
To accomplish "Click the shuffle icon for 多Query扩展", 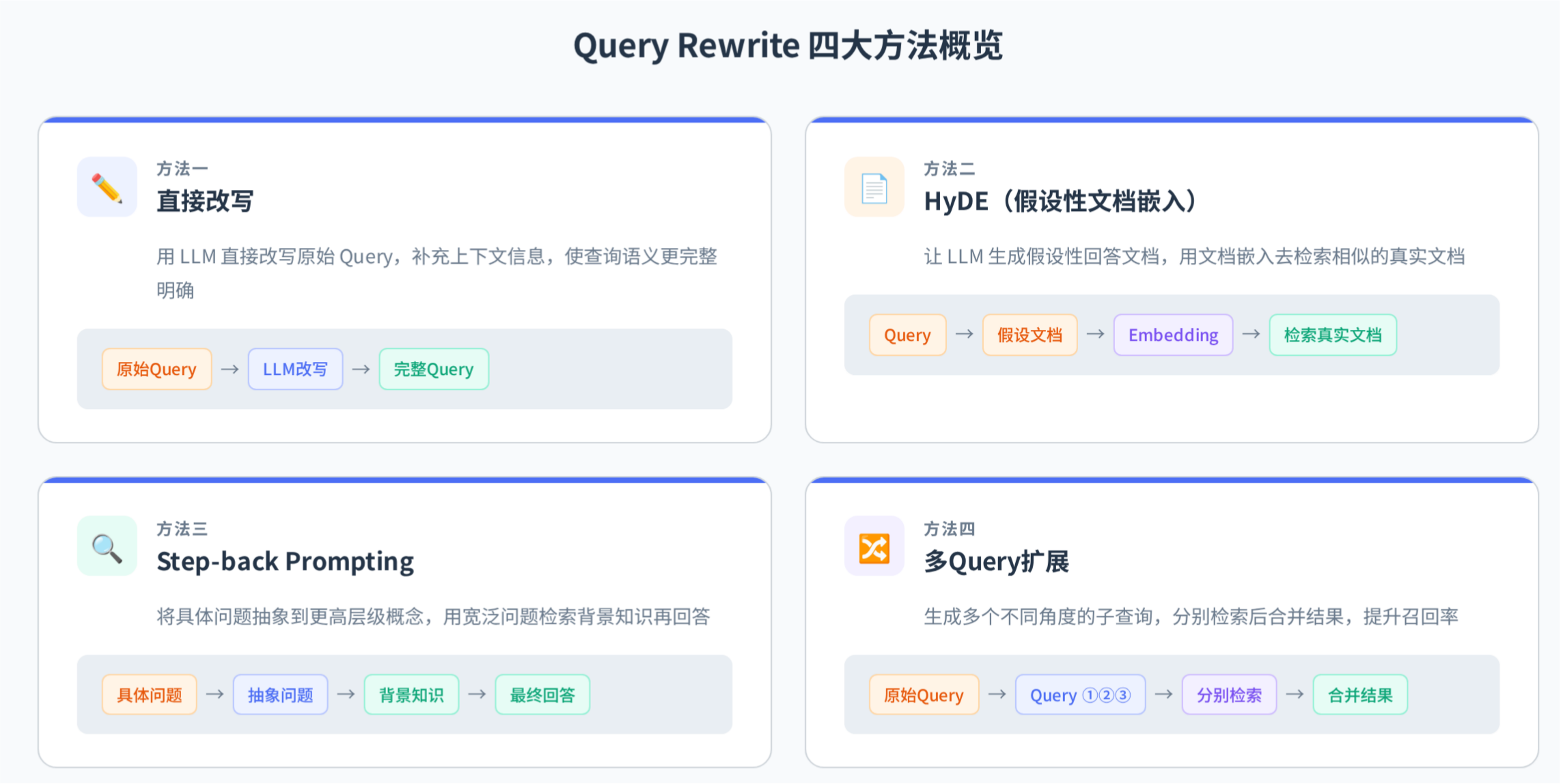I will click(874, 547).
